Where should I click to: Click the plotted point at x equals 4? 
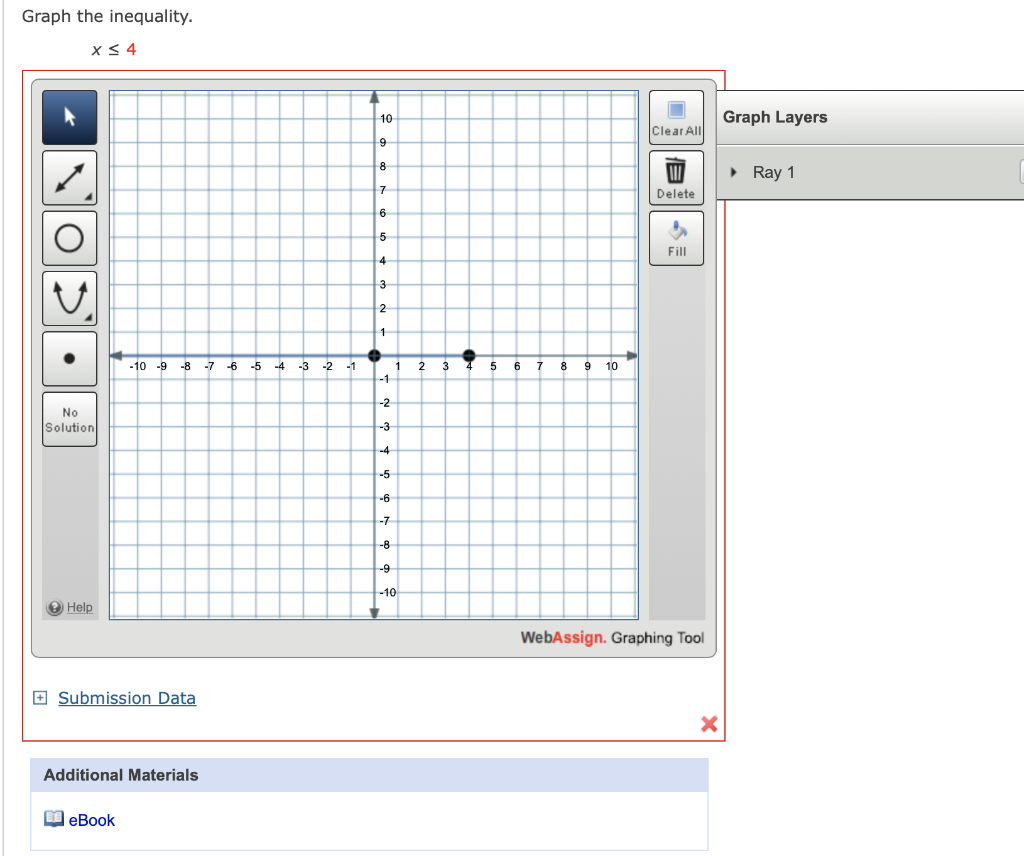tap(469, 355)
